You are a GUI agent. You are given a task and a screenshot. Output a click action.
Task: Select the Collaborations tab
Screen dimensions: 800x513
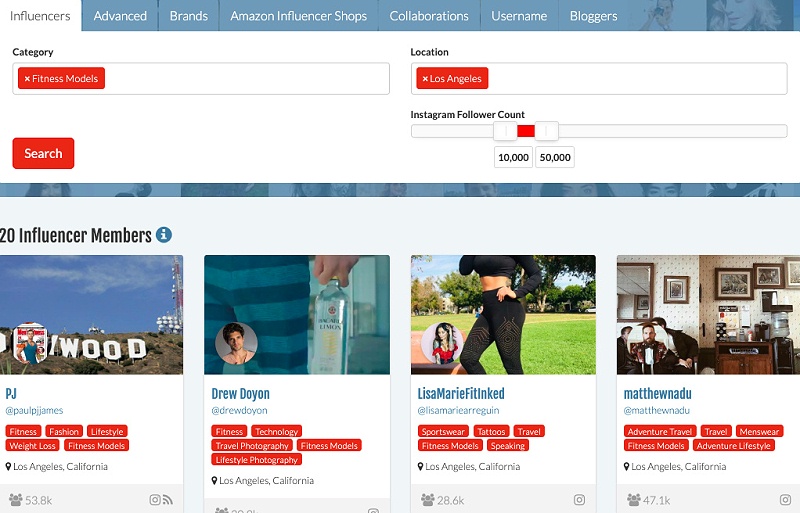click(429, 16)
